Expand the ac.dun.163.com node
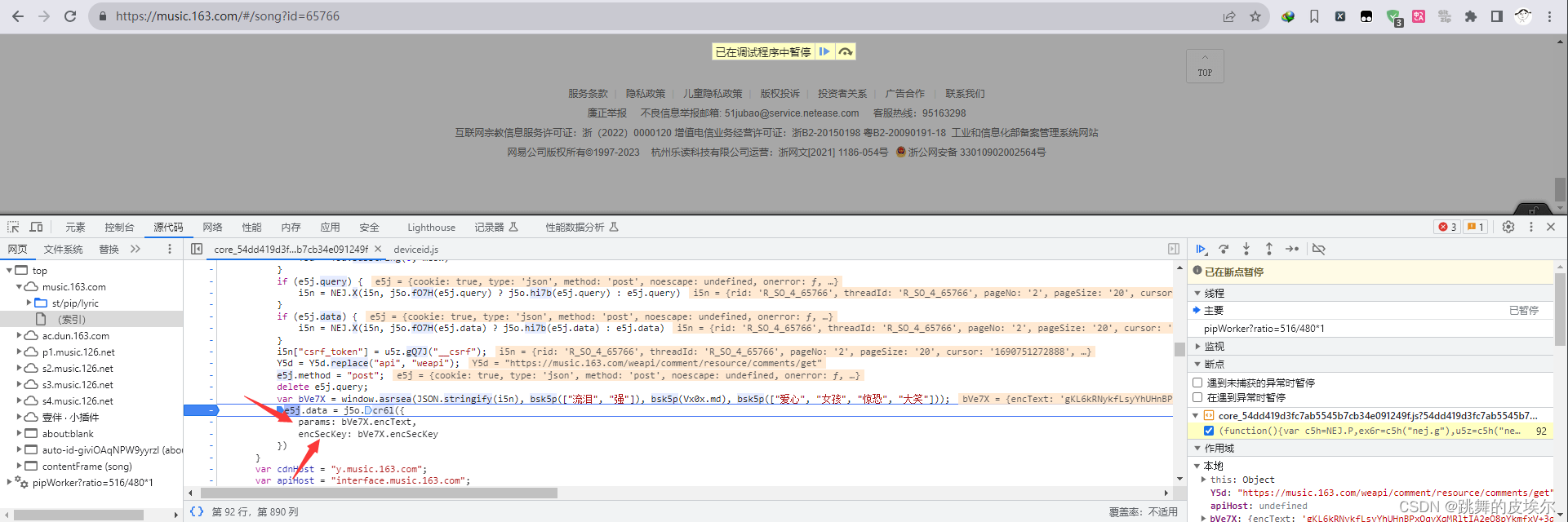This screenshot has width=1568, height=522. pyautogui.click(x=19, y=335)
